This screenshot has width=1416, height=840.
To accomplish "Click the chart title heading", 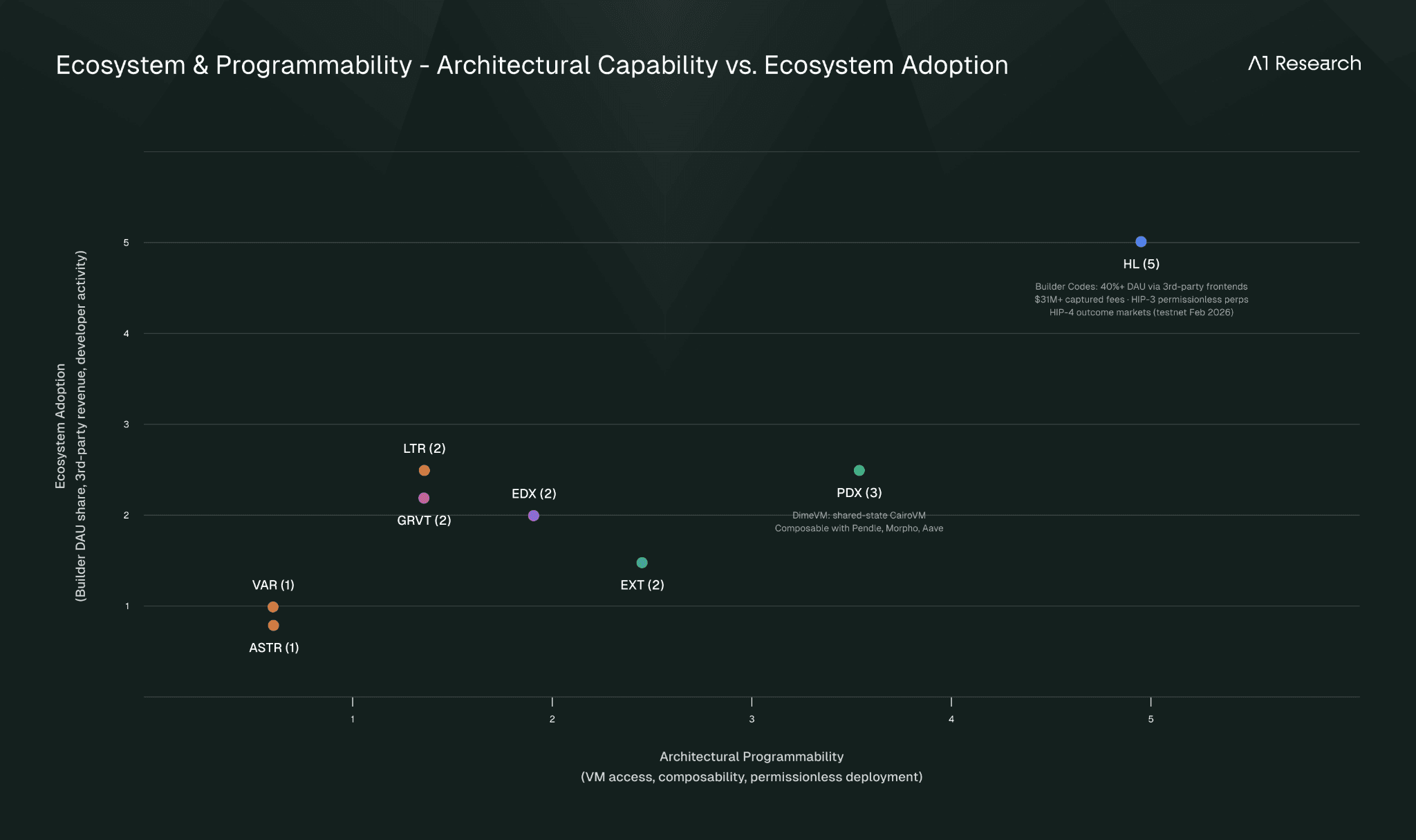I will coord(532,66).
